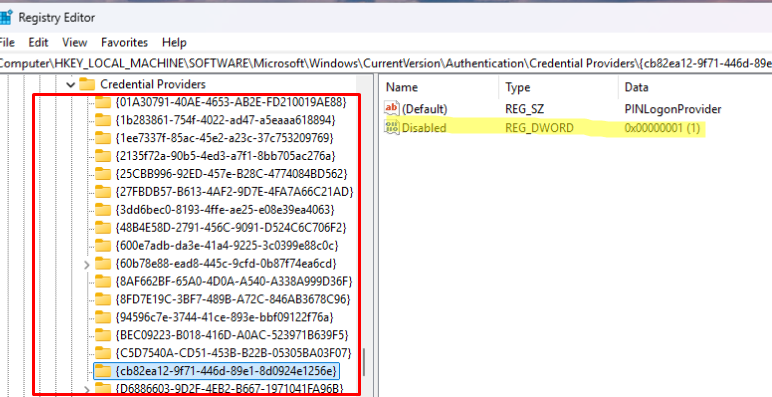This screenshot has width=772, height=397.
Task: Select key {8AF662BF-65A0-4D0A-A540-A338A999D36F}
Action: (x=234, y=281)
